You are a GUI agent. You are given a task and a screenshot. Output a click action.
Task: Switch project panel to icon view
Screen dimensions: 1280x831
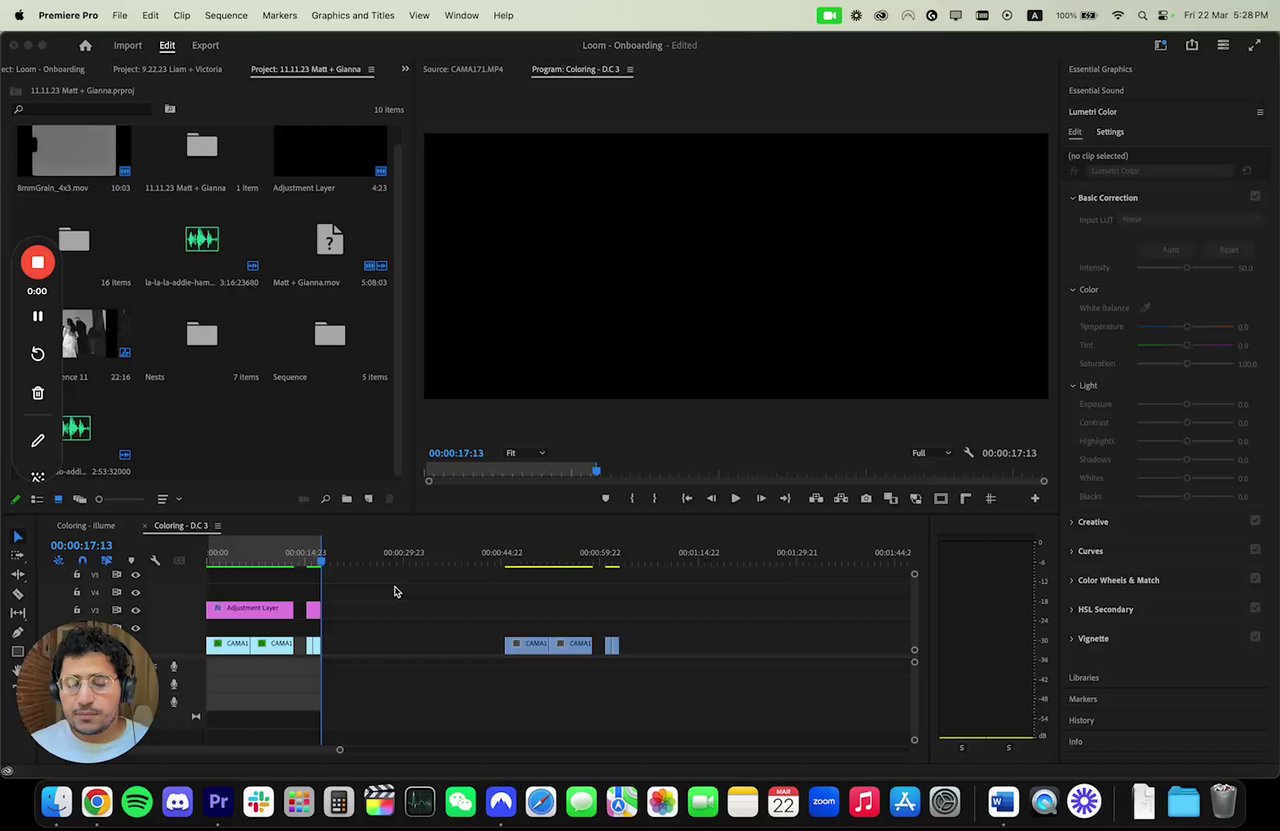click(58, 499)
